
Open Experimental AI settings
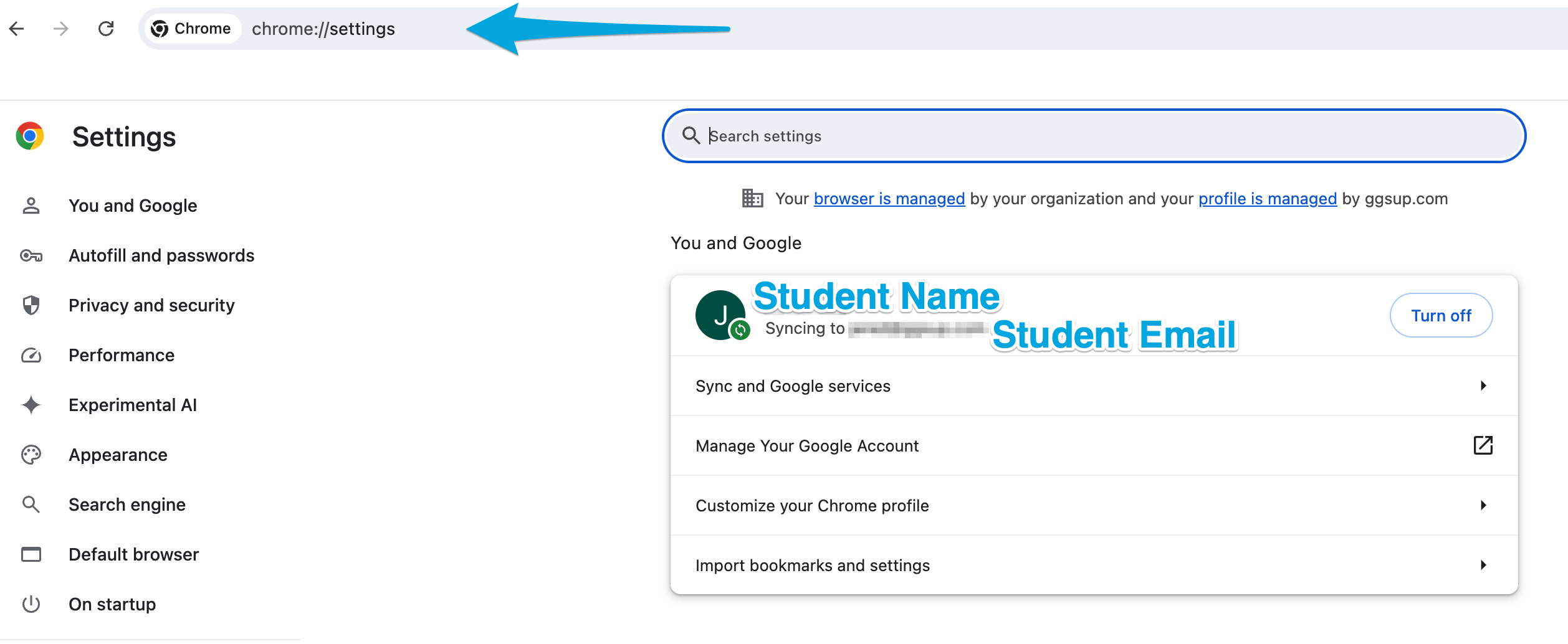click(x=133, y=405)
